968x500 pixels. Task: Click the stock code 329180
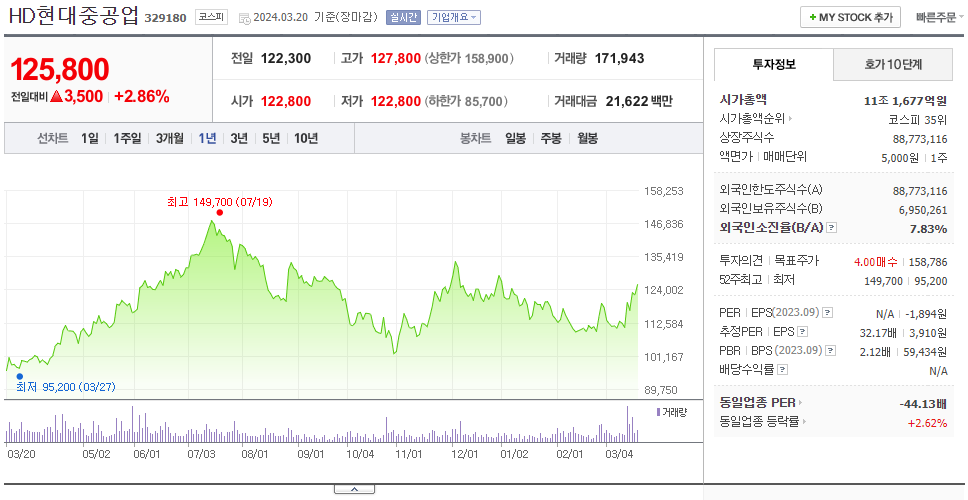point(165,18)
